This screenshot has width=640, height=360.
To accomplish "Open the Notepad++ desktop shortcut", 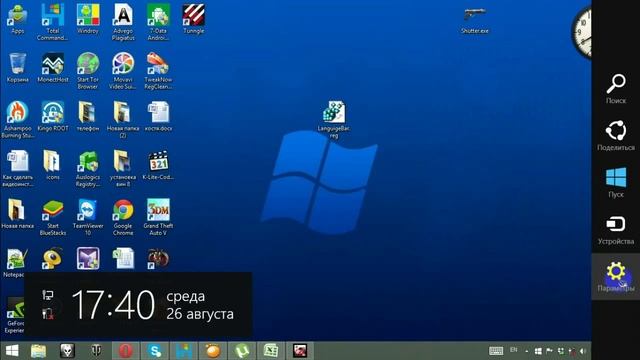I will (16, 263).
